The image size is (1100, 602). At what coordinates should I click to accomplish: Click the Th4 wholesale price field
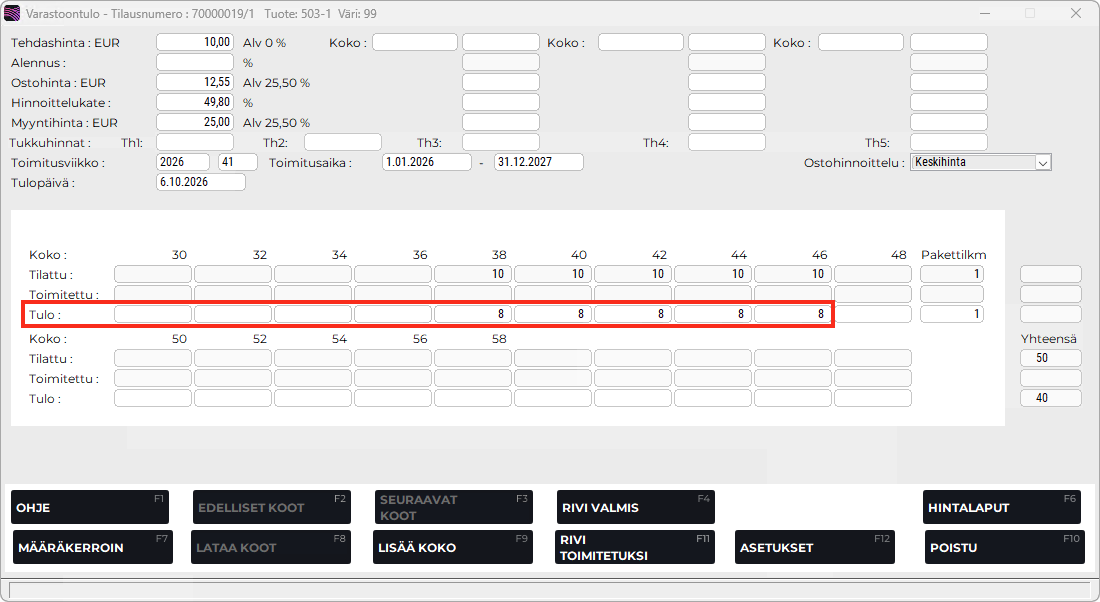[727, 142]
